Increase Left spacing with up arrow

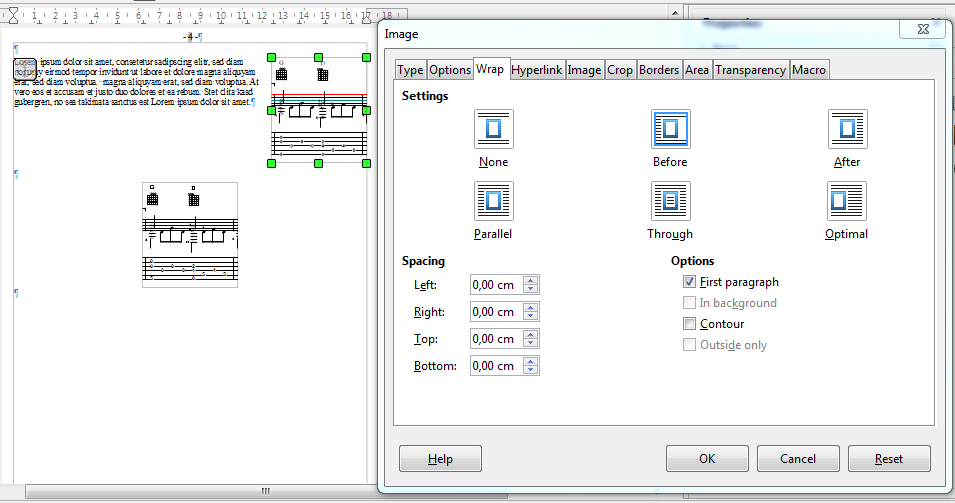point(530,281)
